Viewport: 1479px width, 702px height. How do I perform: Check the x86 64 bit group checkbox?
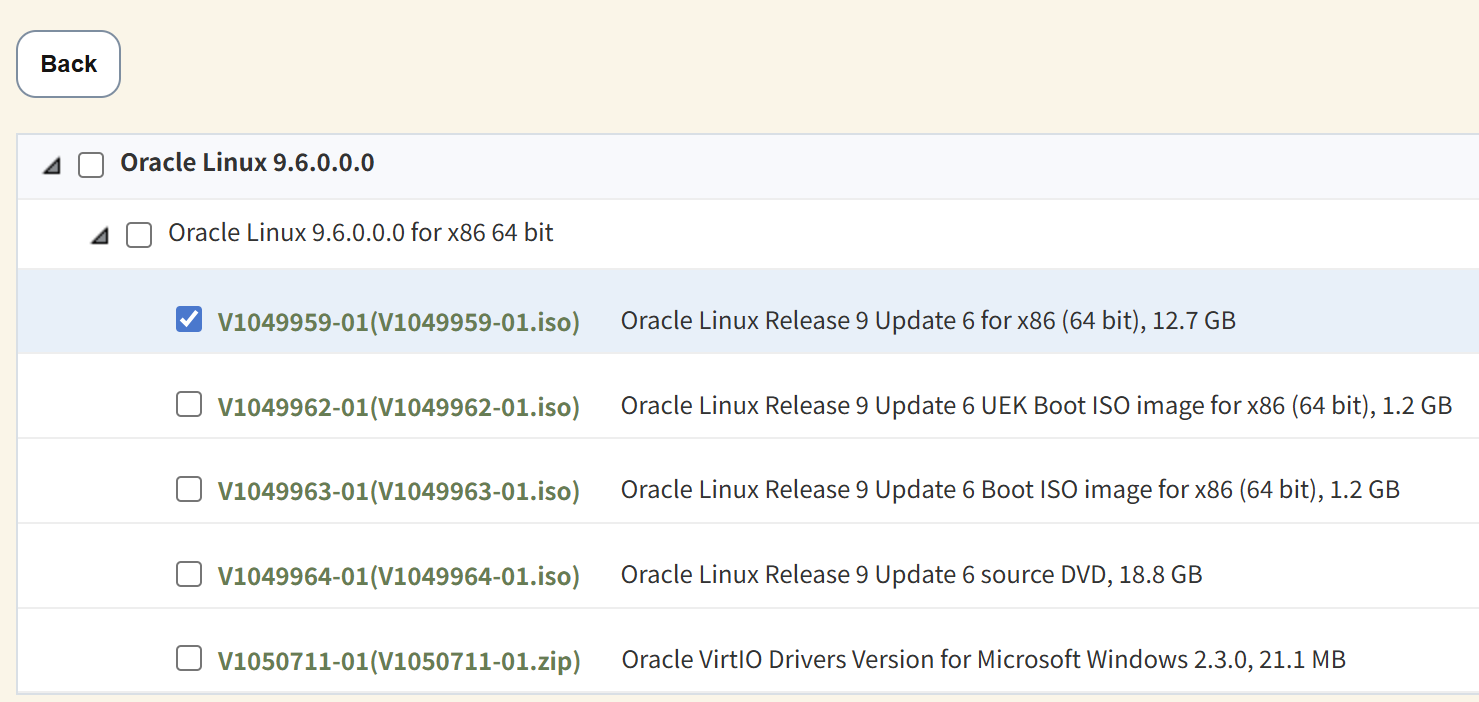click(139, 235)
